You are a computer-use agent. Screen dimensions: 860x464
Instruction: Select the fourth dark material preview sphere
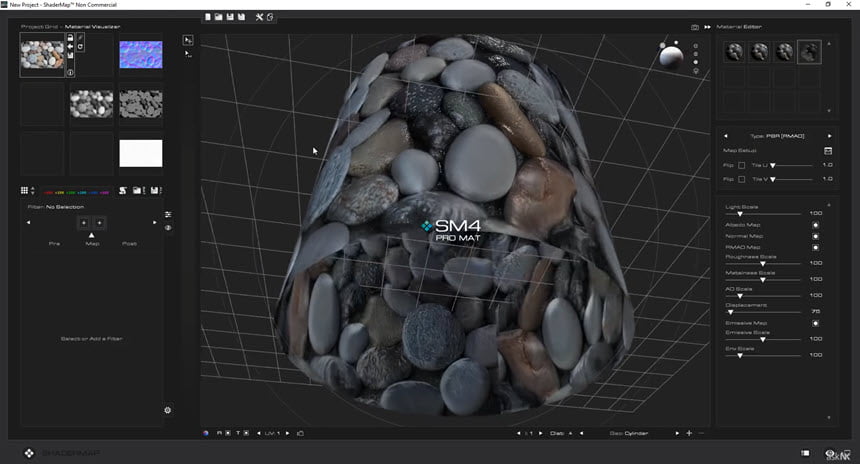809,52
